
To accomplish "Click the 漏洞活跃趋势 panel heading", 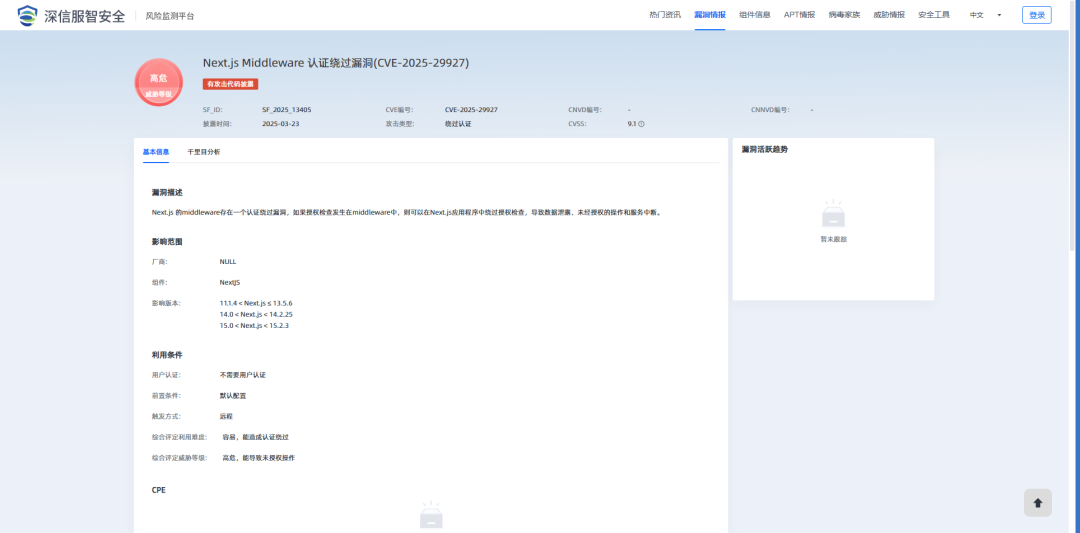I will [x=765, y=149].
